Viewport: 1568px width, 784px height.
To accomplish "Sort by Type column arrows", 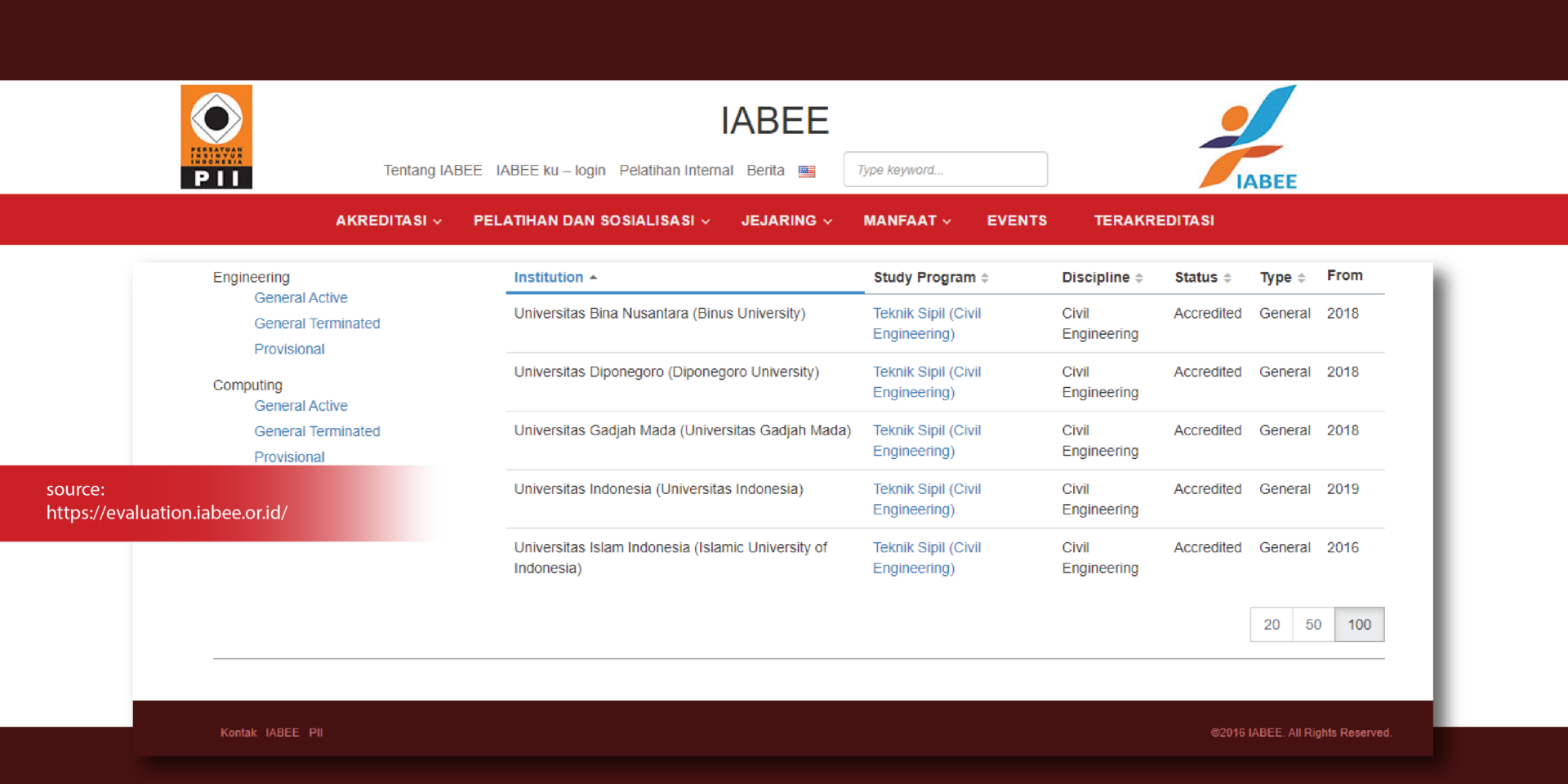I will pyautogui.click(x=1301, y=278).
